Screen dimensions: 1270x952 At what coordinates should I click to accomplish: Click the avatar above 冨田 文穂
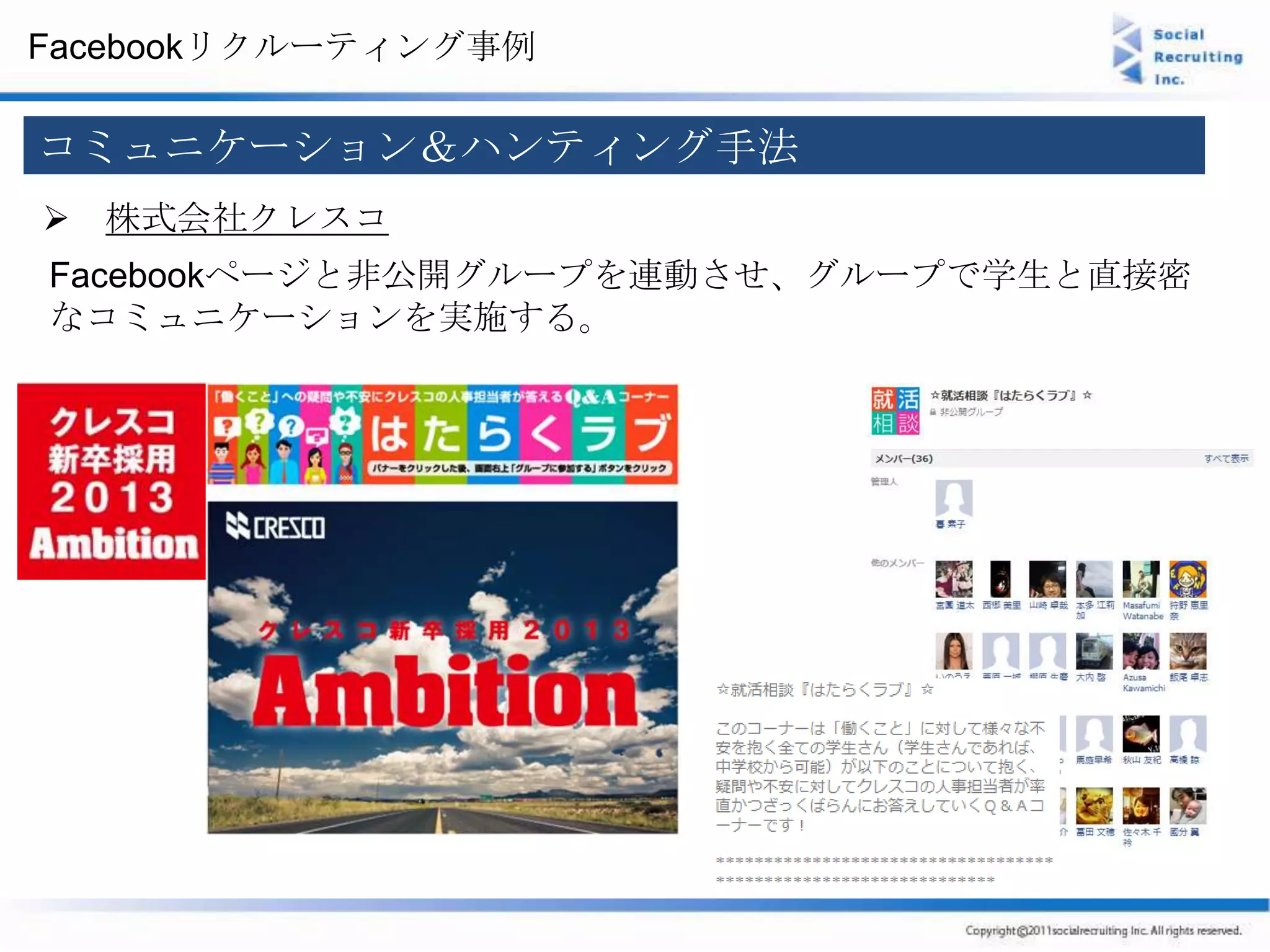[1094, 806]
